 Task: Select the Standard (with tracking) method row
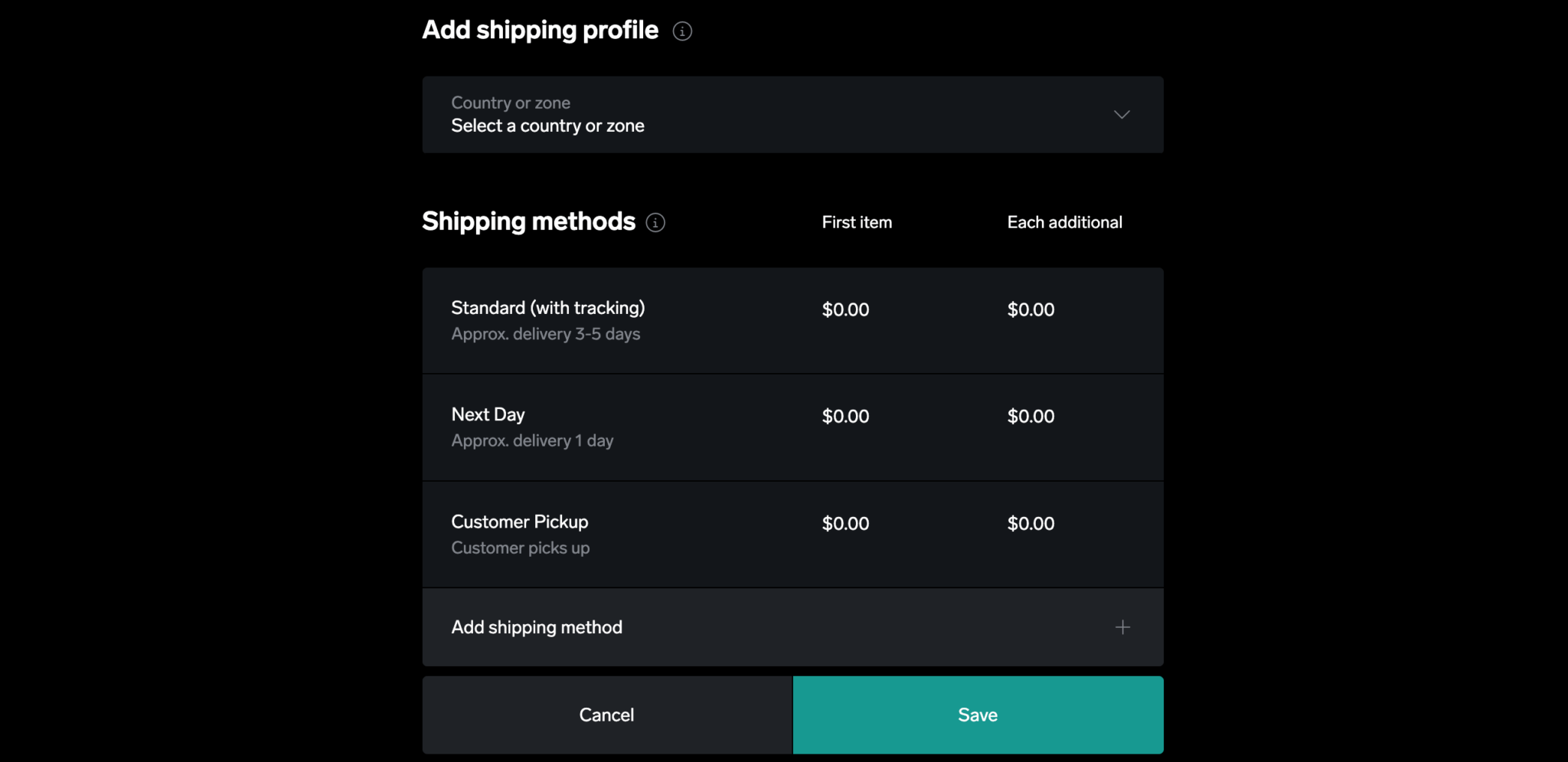click(548, 319)
